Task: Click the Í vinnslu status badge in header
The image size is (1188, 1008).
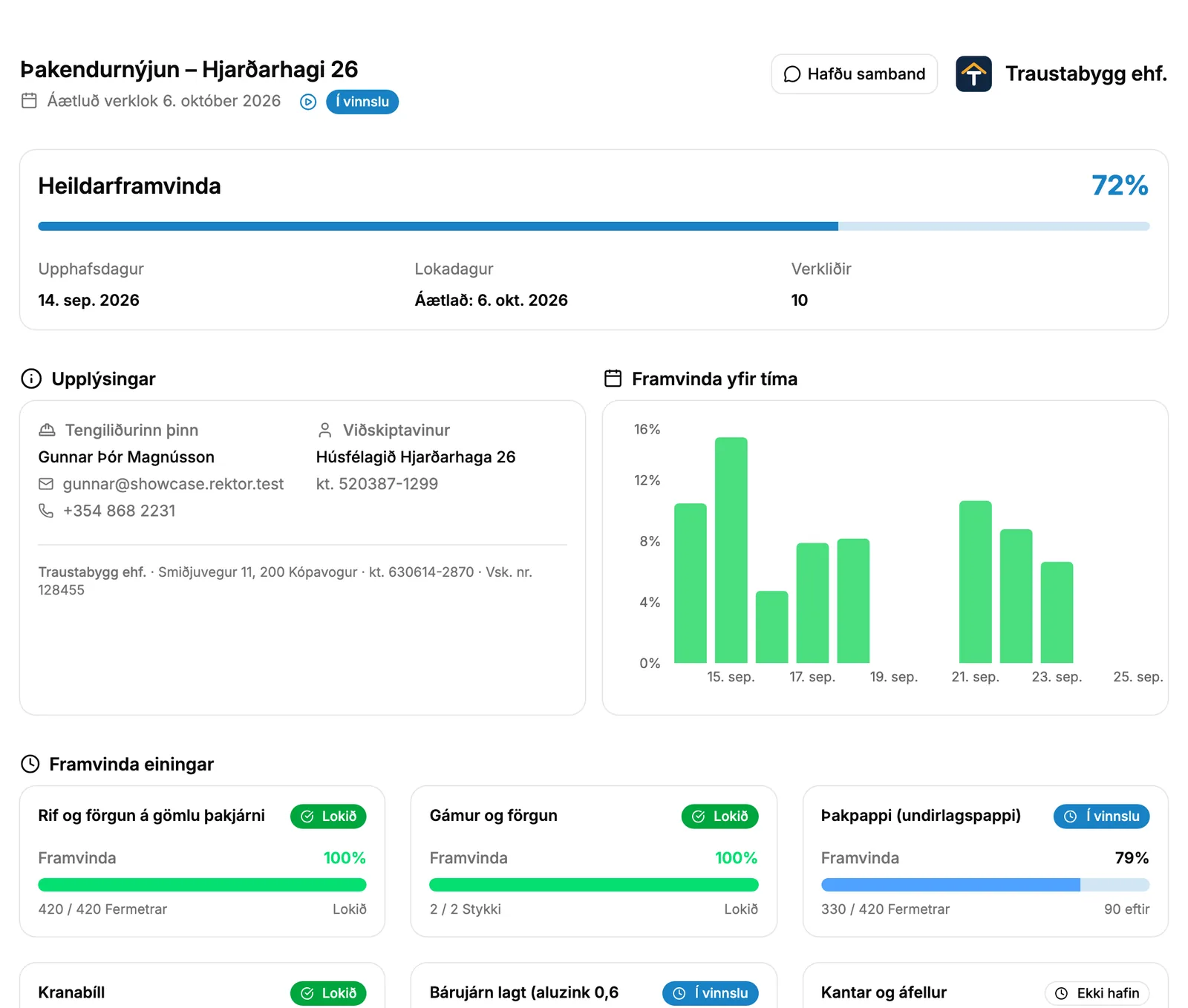Action: (362, 102)
